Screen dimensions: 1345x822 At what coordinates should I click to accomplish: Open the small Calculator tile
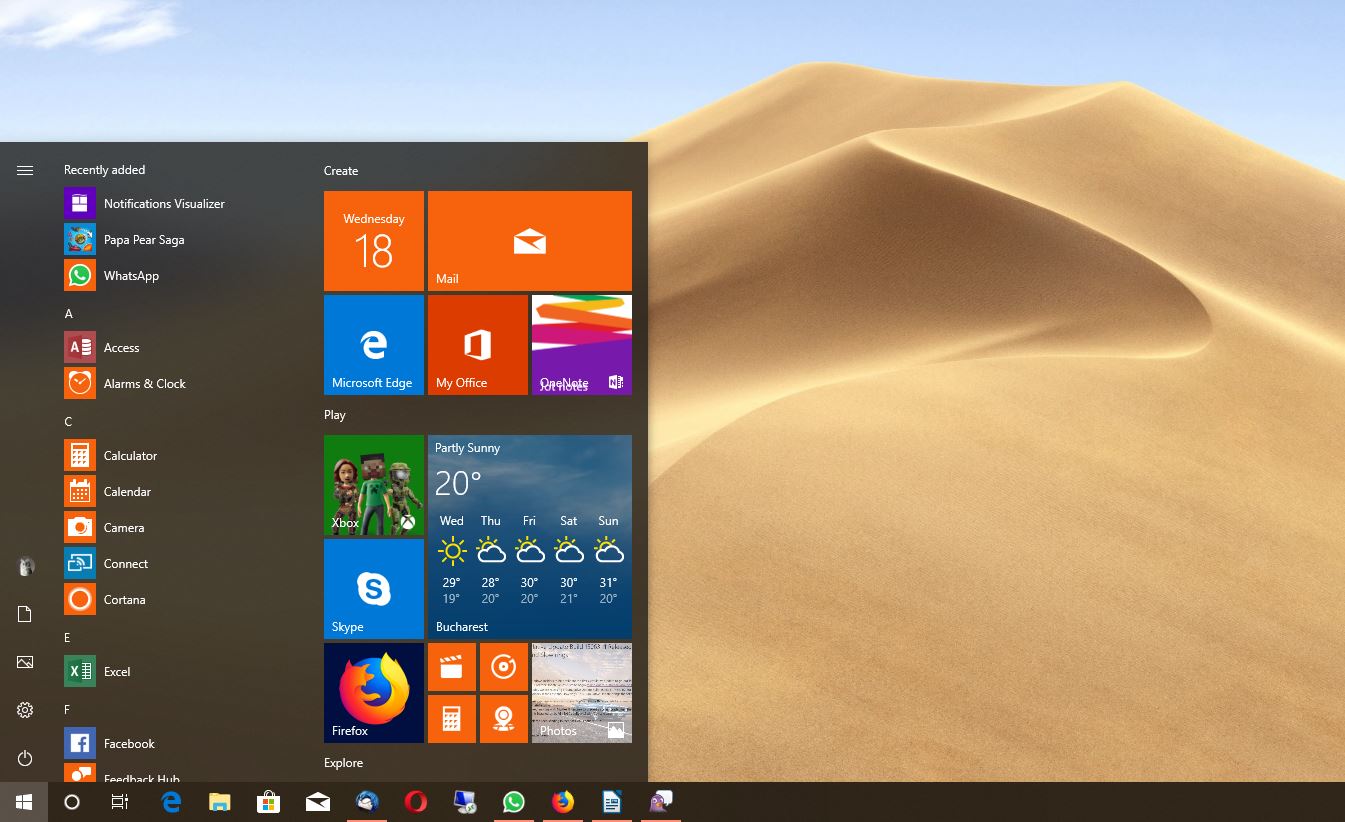click(x=452, y=719)
